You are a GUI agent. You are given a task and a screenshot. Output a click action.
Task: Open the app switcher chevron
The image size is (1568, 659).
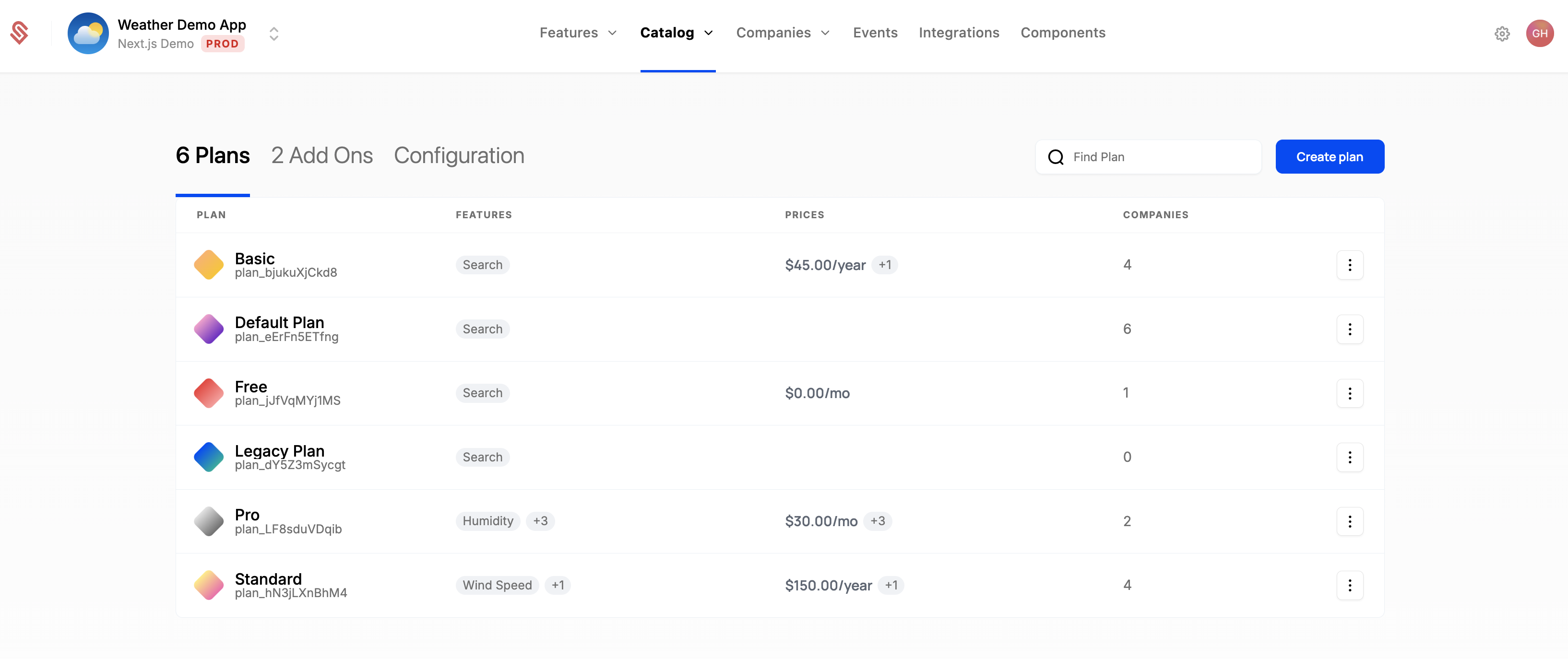click(273, 34)
